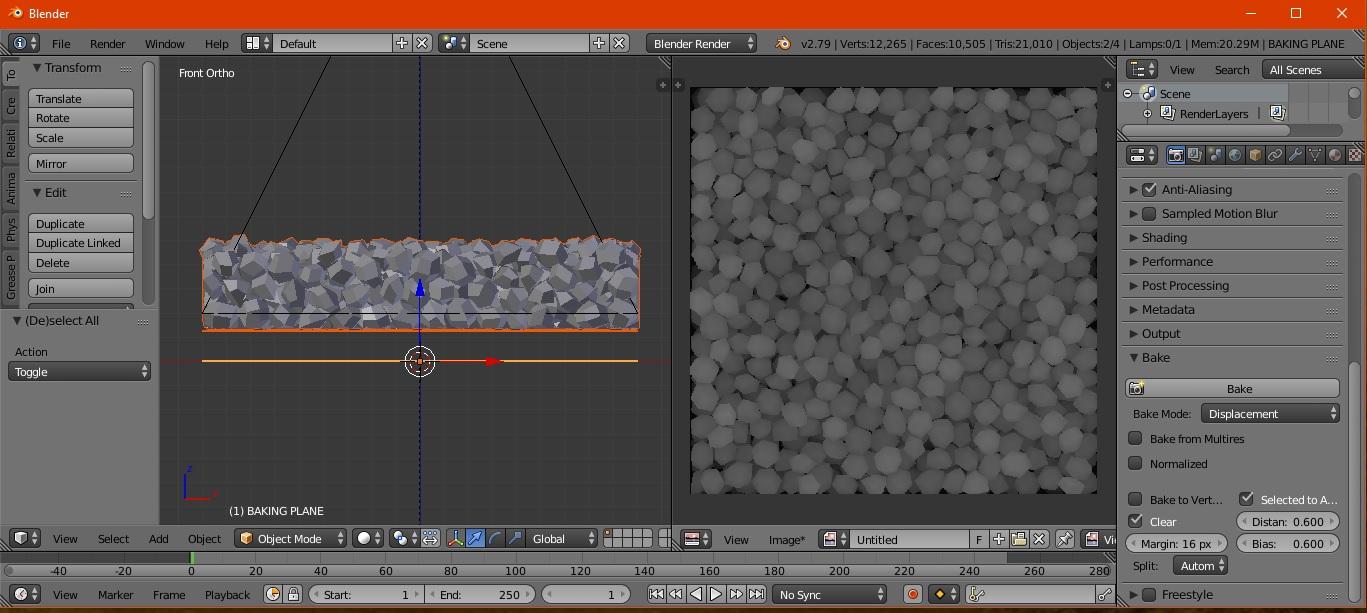Enable automatic keyframe record button
Image resolution: width=1367 pixels, height=613 pixels.
point(912,594)
